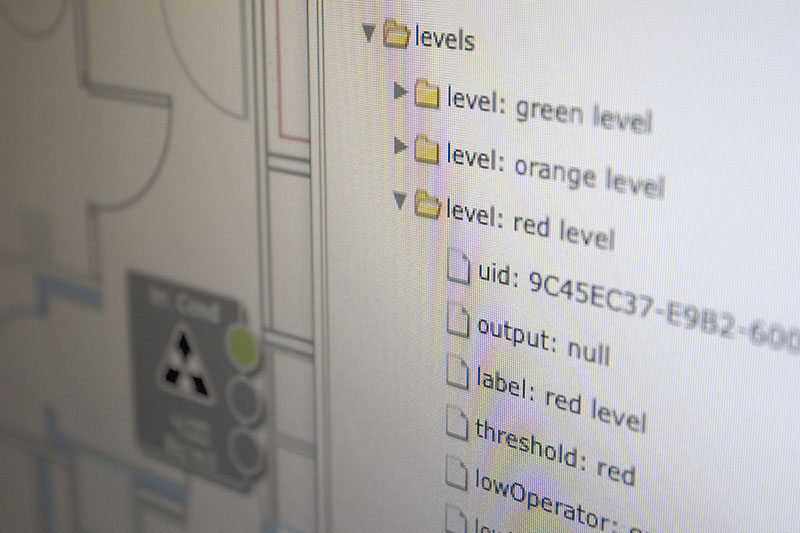Expand the orange level node arrow

click(401, 147)
